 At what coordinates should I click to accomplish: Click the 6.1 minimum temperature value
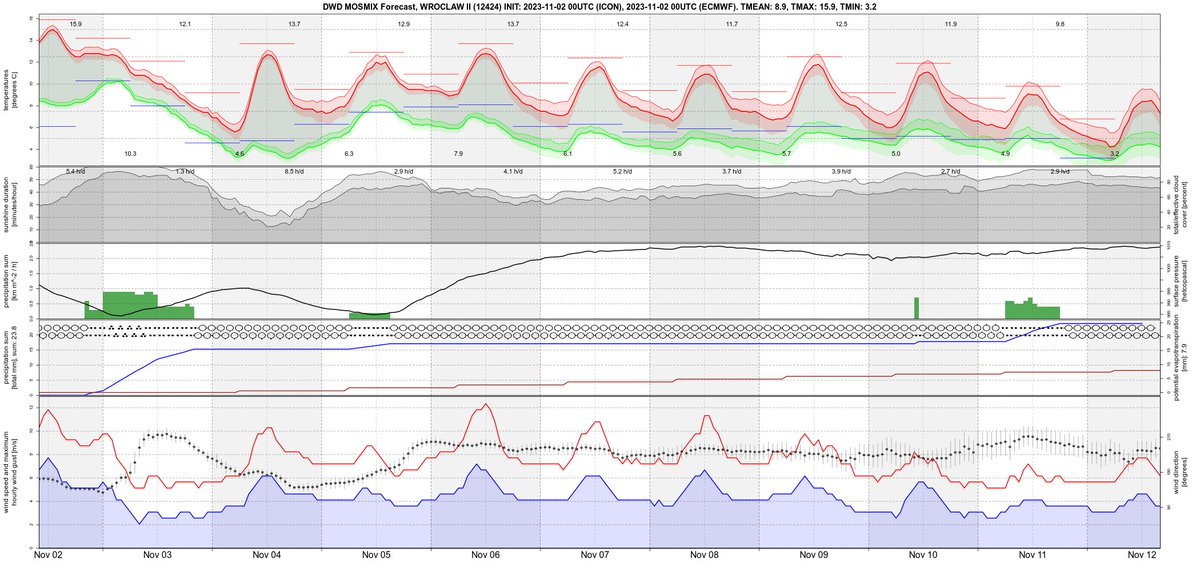[x=568, y=153]
